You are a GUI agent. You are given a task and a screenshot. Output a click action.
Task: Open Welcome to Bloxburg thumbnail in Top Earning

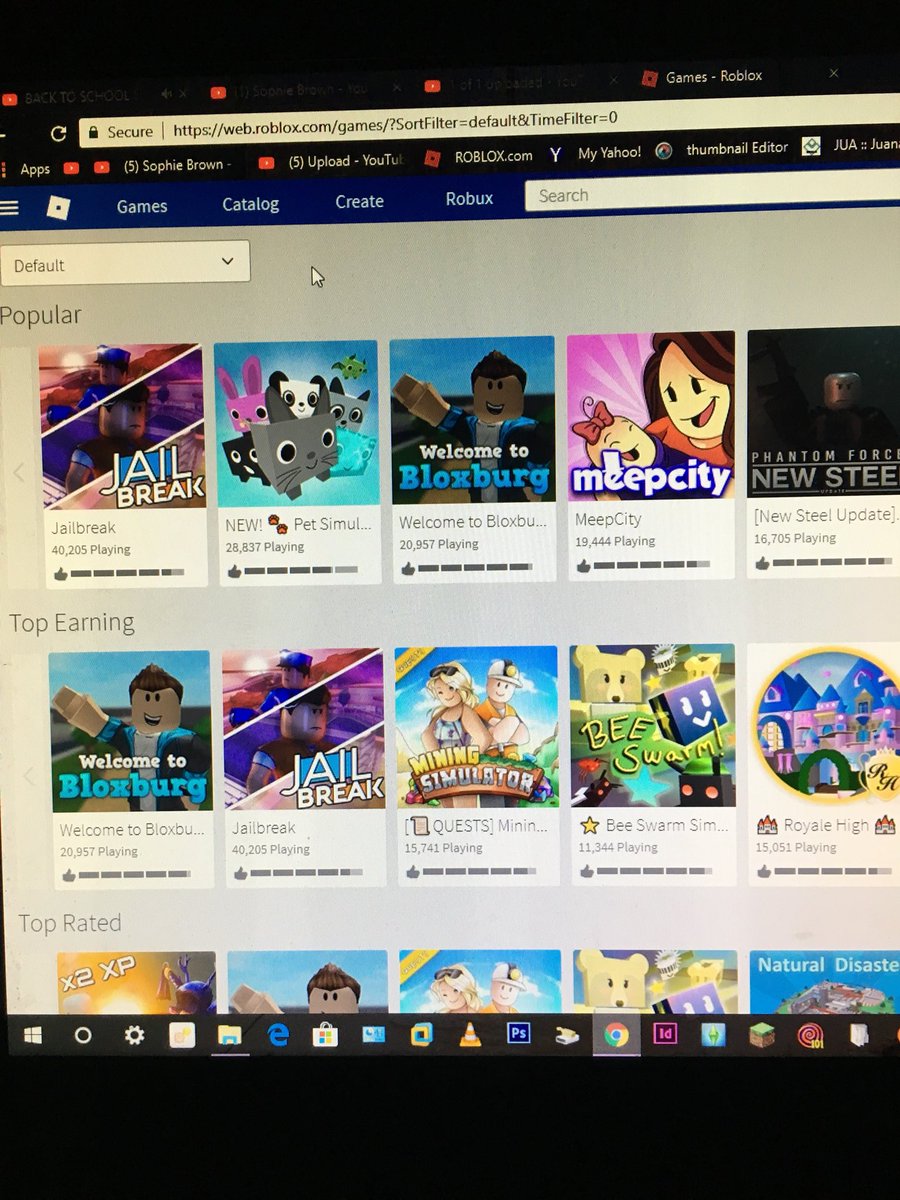[131, 731]
